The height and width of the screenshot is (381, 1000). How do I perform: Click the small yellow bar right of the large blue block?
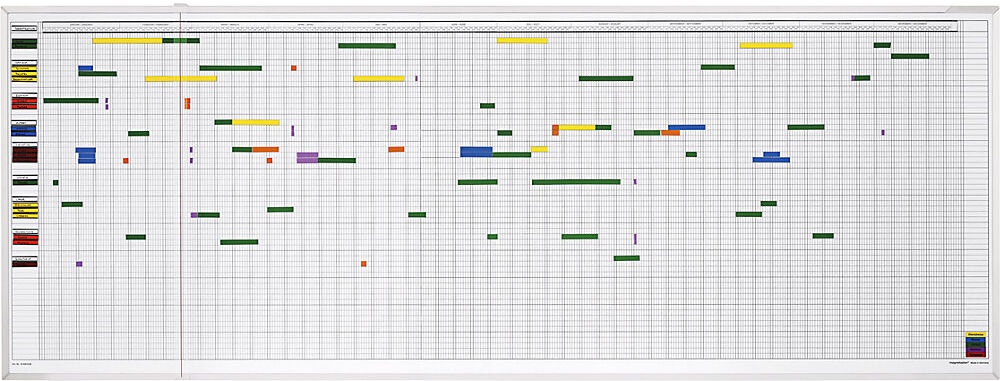540,149
